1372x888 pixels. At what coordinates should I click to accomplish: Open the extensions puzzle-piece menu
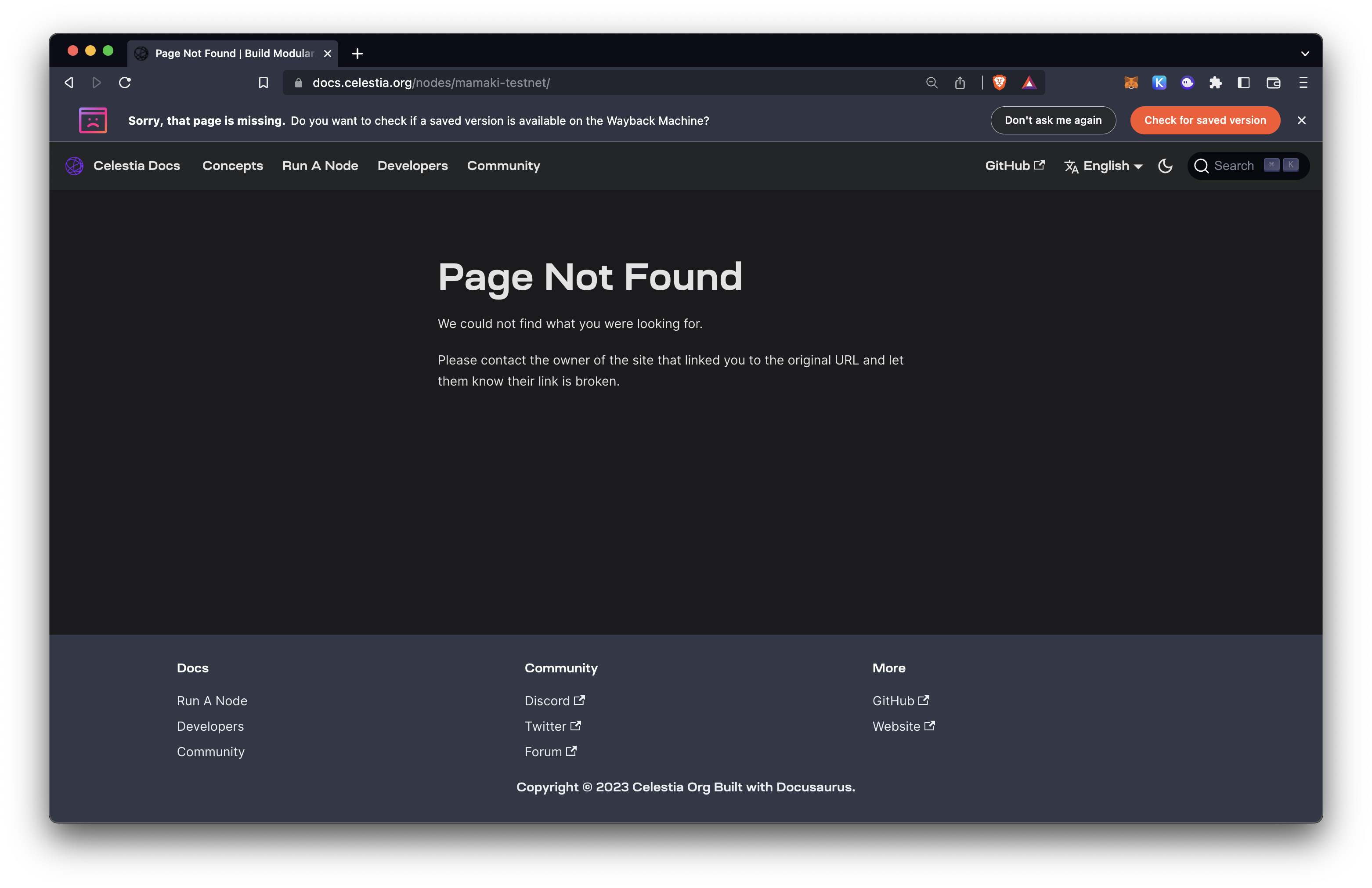click(1215, 83)
